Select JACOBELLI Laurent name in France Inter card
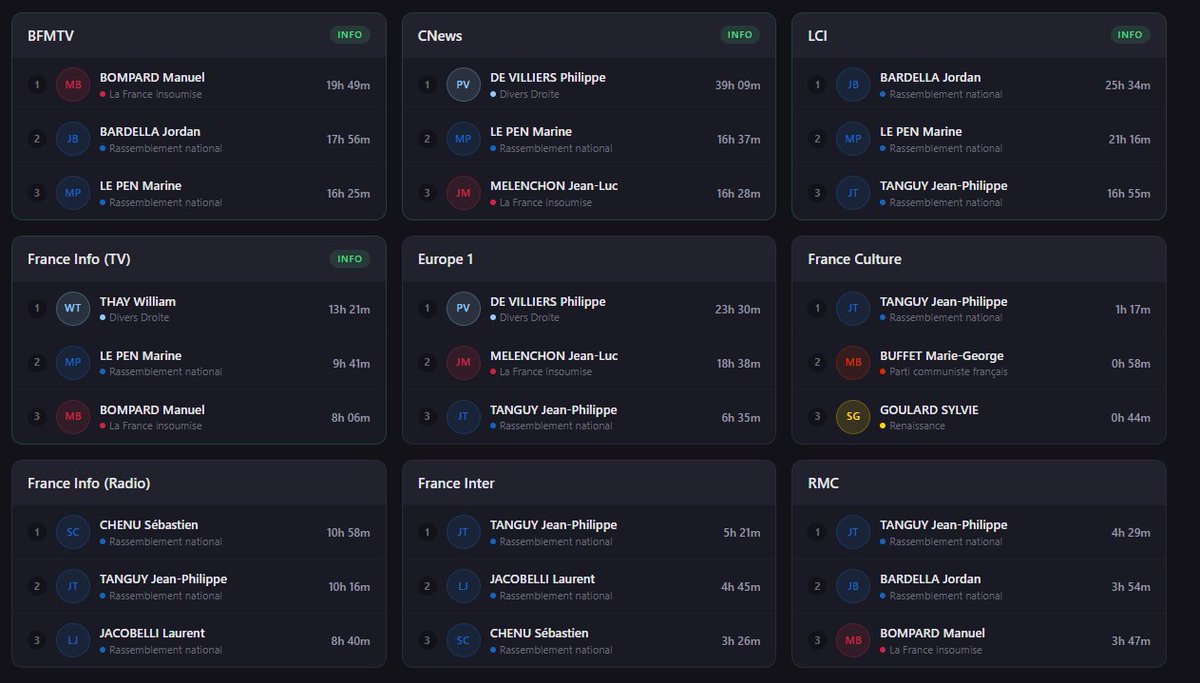The image size is (1200, 683). tap(542, 578)
